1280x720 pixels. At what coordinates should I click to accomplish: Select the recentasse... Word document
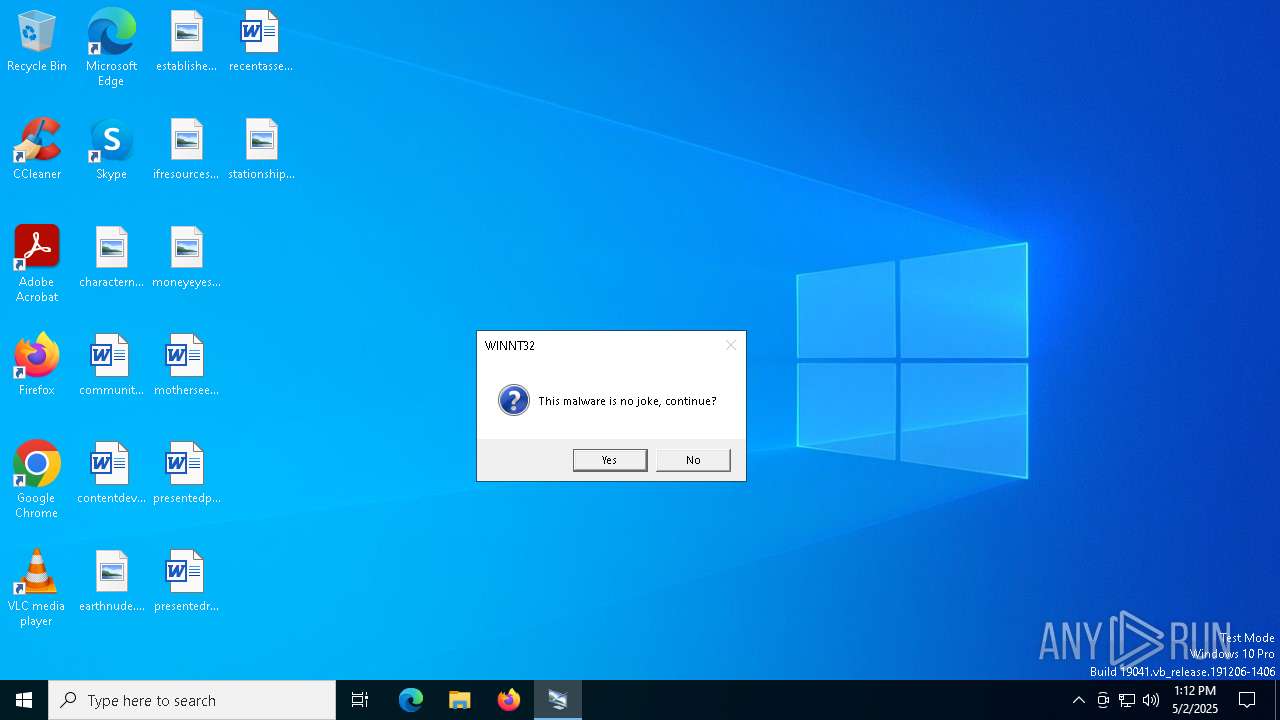(x=260, y=42)
